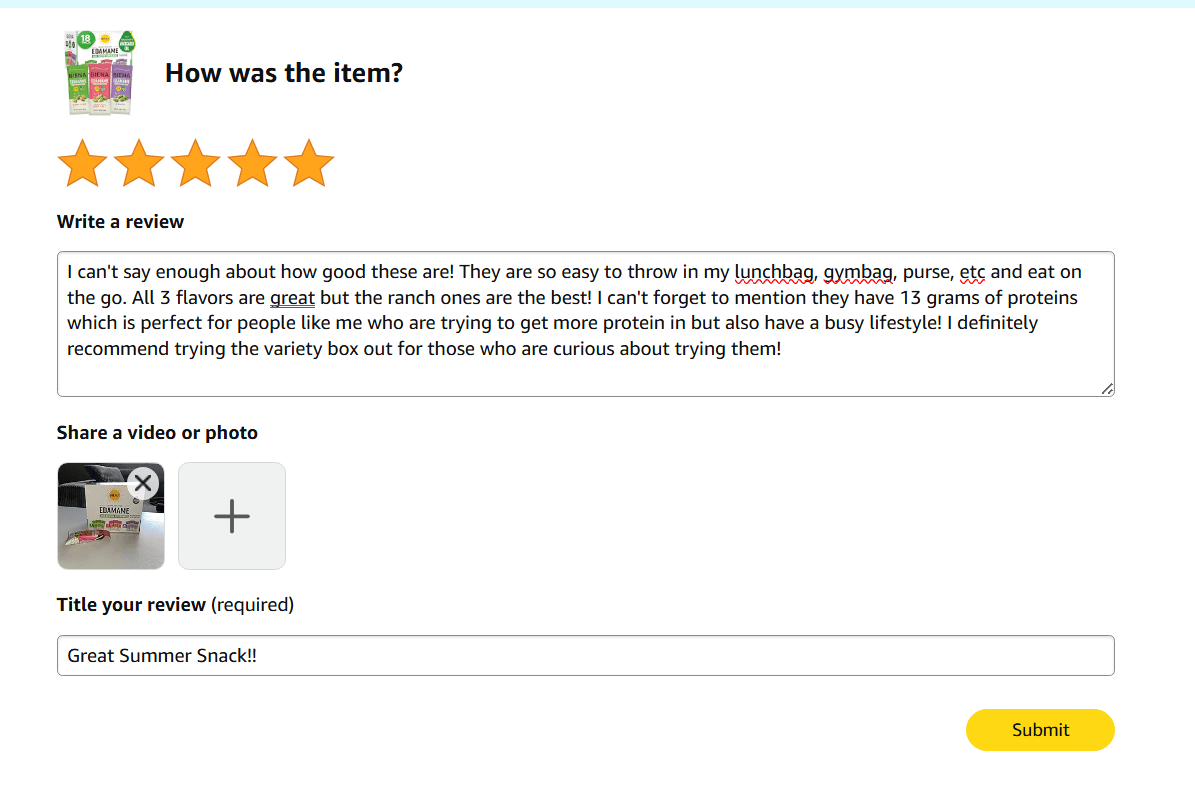1195x787 pixels.
Task: Click the underlined "etc" in the review
Action: tap(972, 272)
